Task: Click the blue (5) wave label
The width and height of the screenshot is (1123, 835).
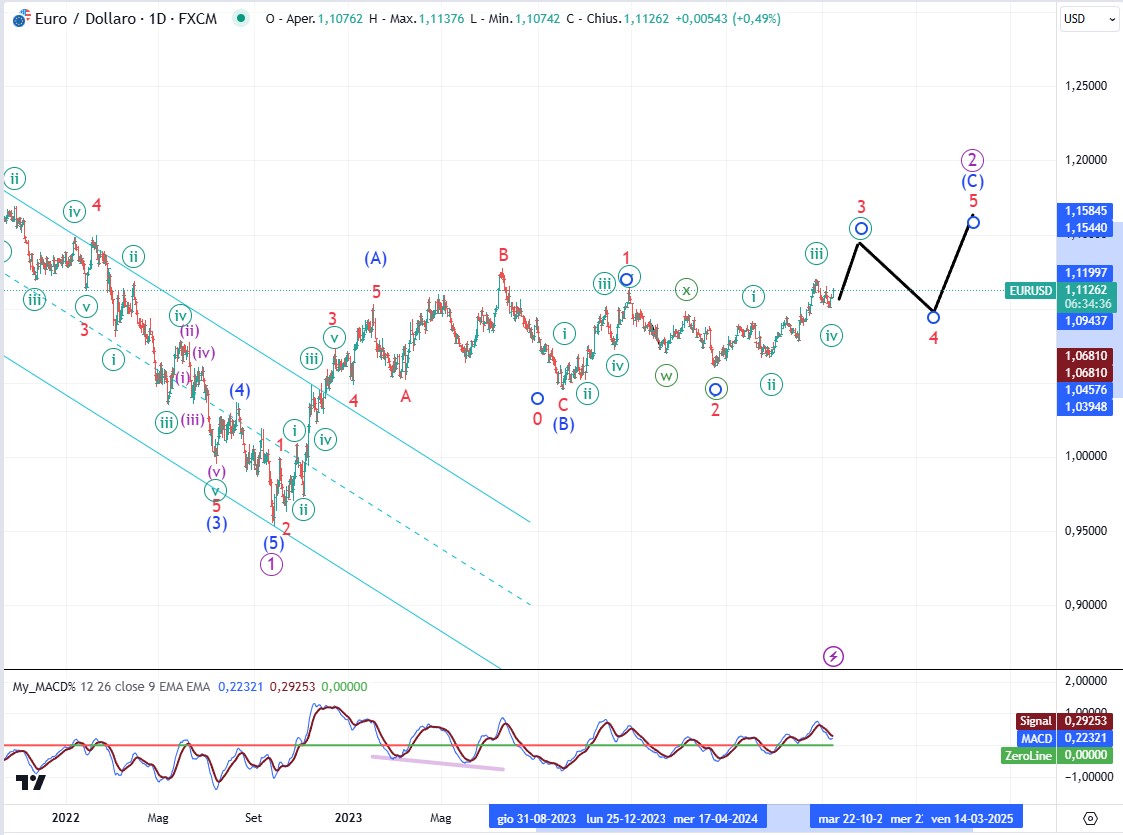Action: pyautogui.click(x=273, y=543)
